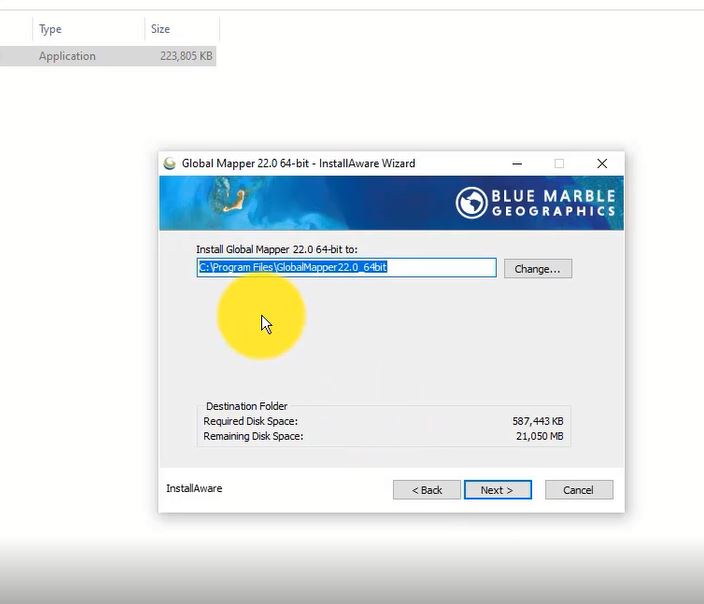The width and height of the screenshot is (704, 604).
Task: Cancel the Global Mapper installation
Action: point(579,489)
